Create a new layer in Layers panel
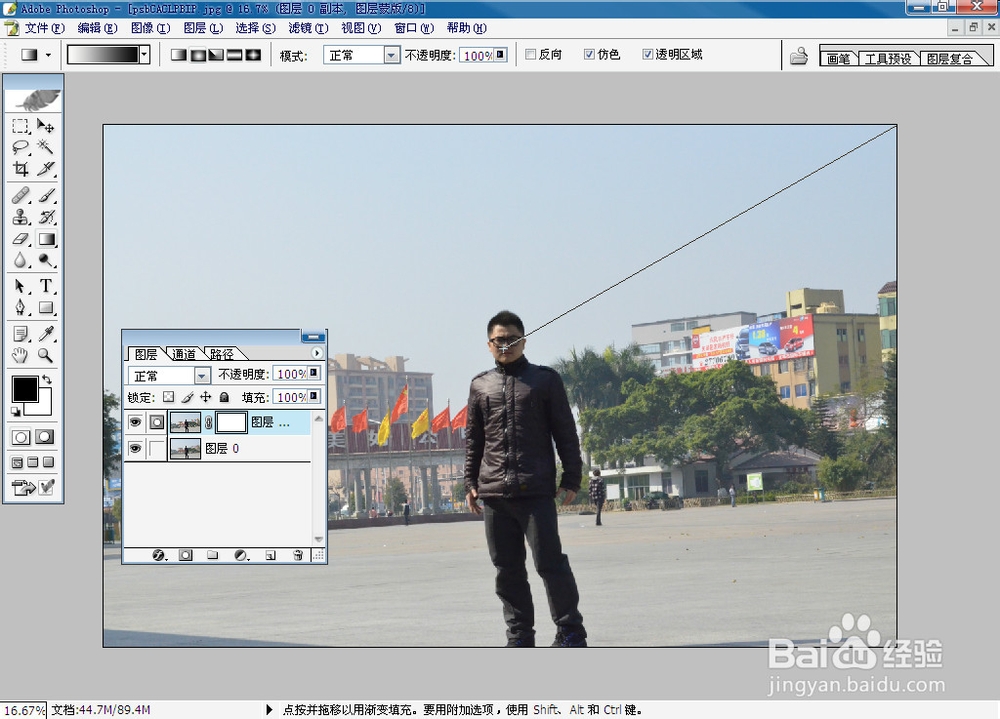Screen dimensions: 1000x719 coord(270,555)
